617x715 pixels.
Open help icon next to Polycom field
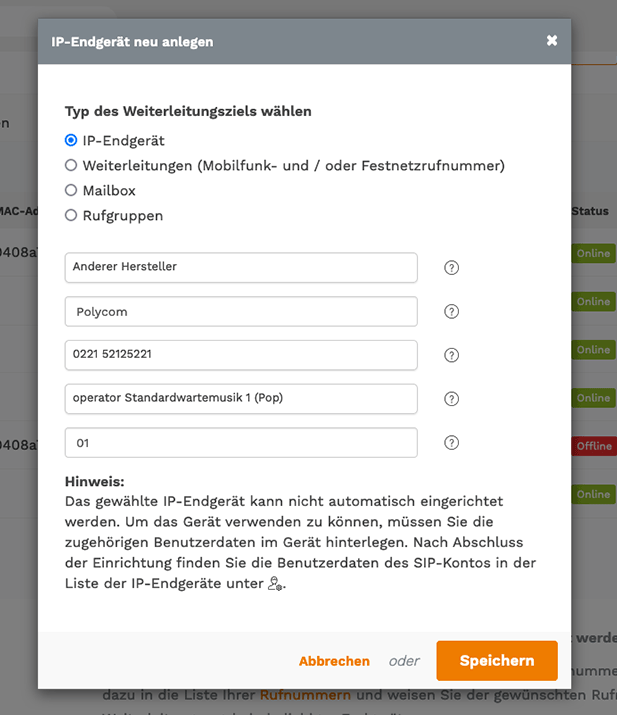point(451,311)
